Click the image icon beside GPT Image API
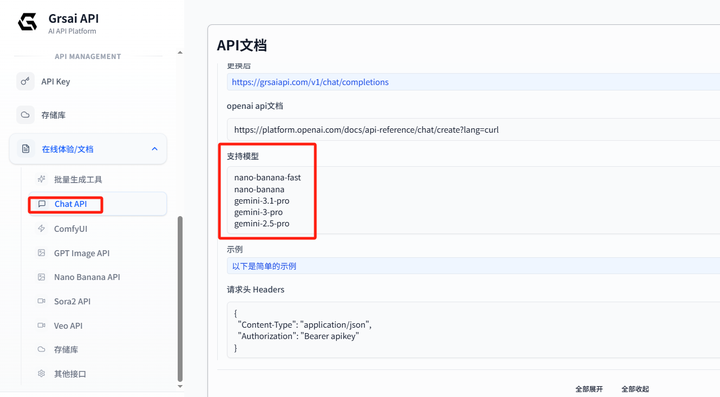The height and width of the screenshot is (397, 720). tap(41, 253)
